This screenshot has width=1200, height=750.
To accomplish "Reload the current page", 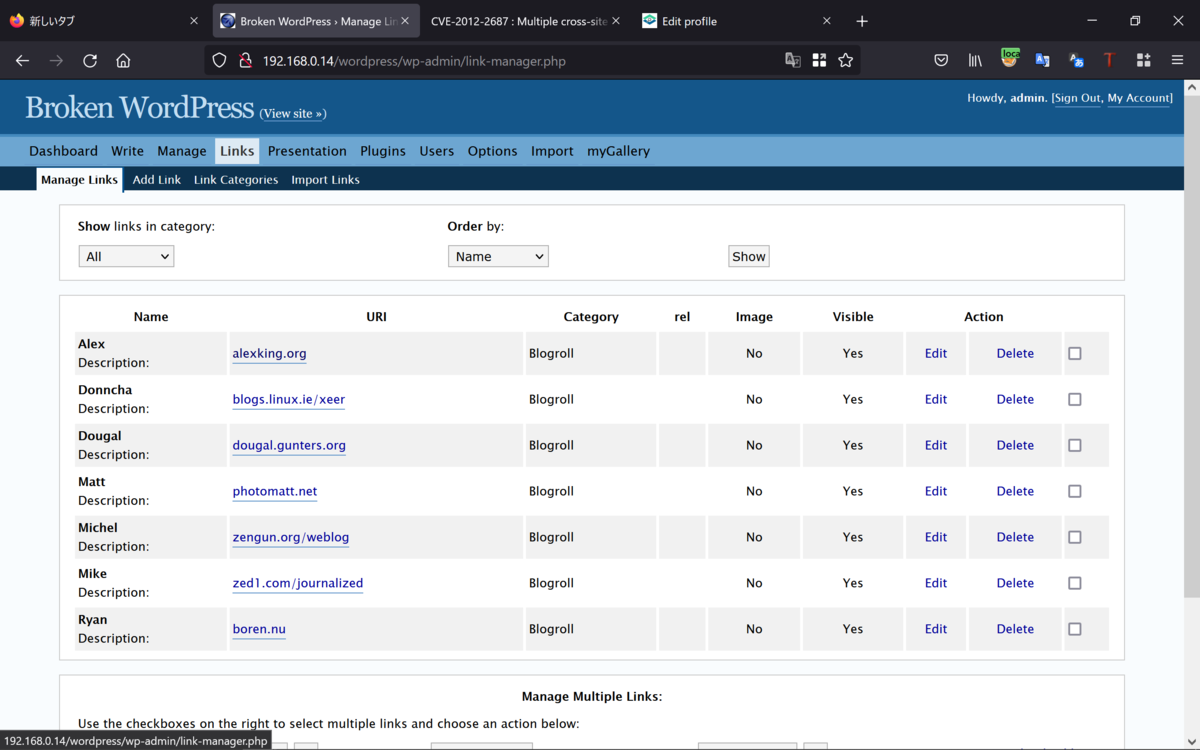I will point(90,61).
